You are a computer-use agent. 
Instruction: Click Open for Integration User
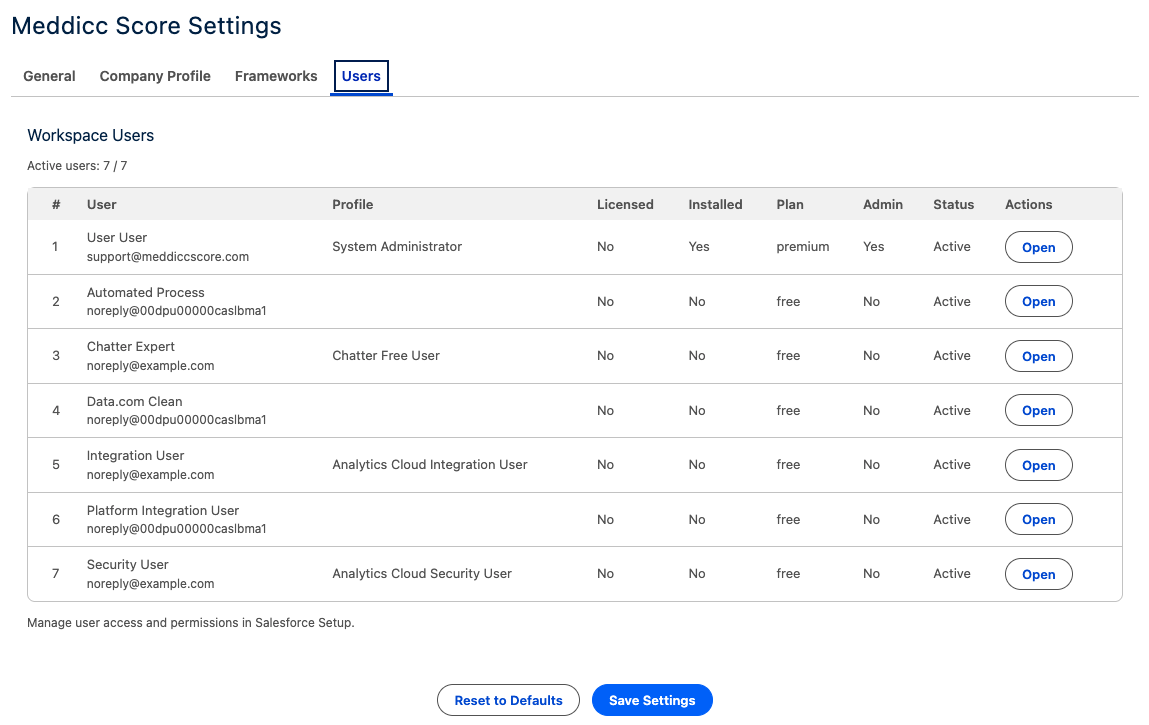(1038, 465)
